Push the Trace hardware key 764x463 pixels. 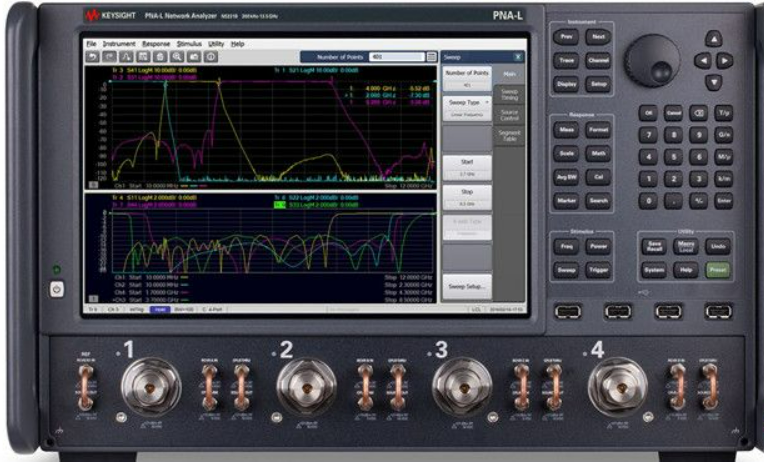click(566, 60)
